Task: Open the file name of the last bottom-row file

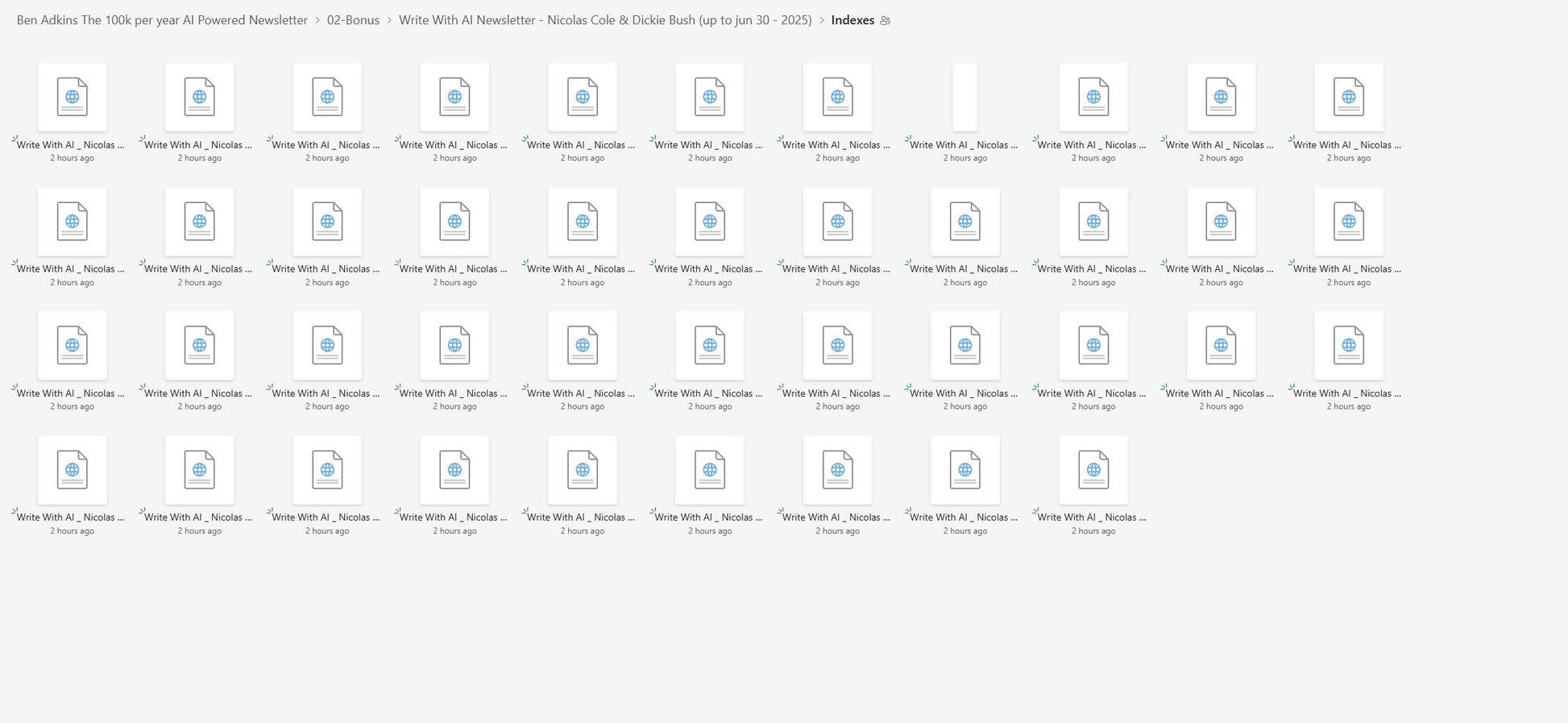Action: pyautogui.click(x=1092, y=517)
